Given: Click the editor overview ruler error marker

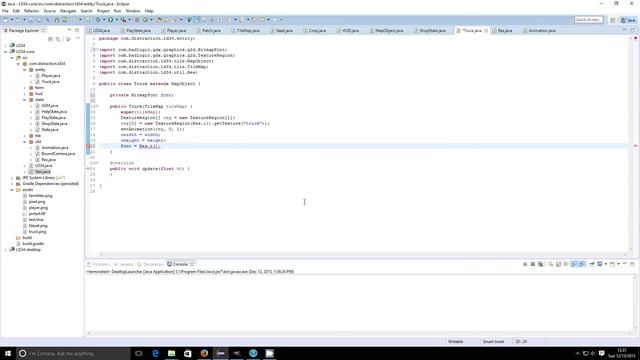Looking at the screenshot, I should pos(636,146).
